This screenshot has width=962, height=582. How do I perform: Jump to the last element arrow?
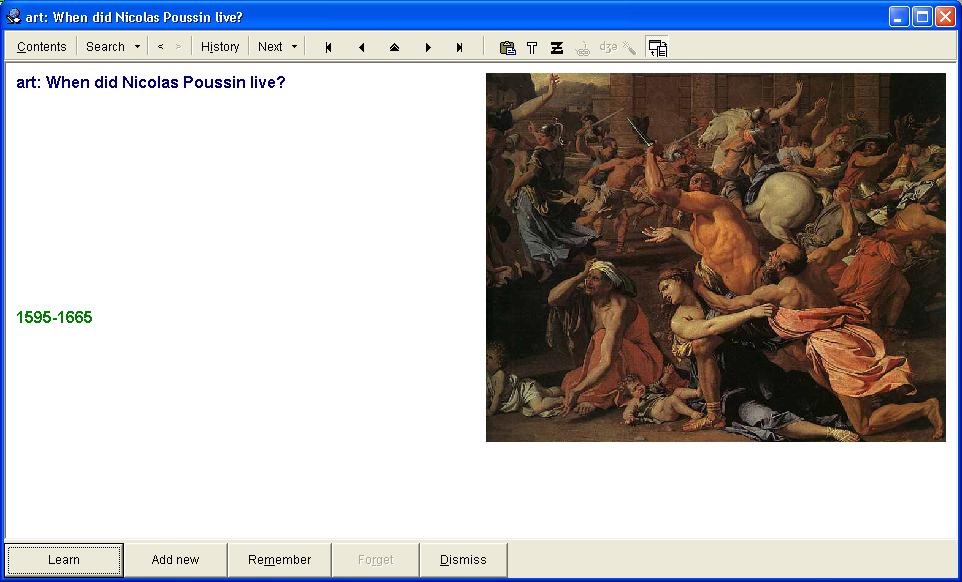click(460, 47)
